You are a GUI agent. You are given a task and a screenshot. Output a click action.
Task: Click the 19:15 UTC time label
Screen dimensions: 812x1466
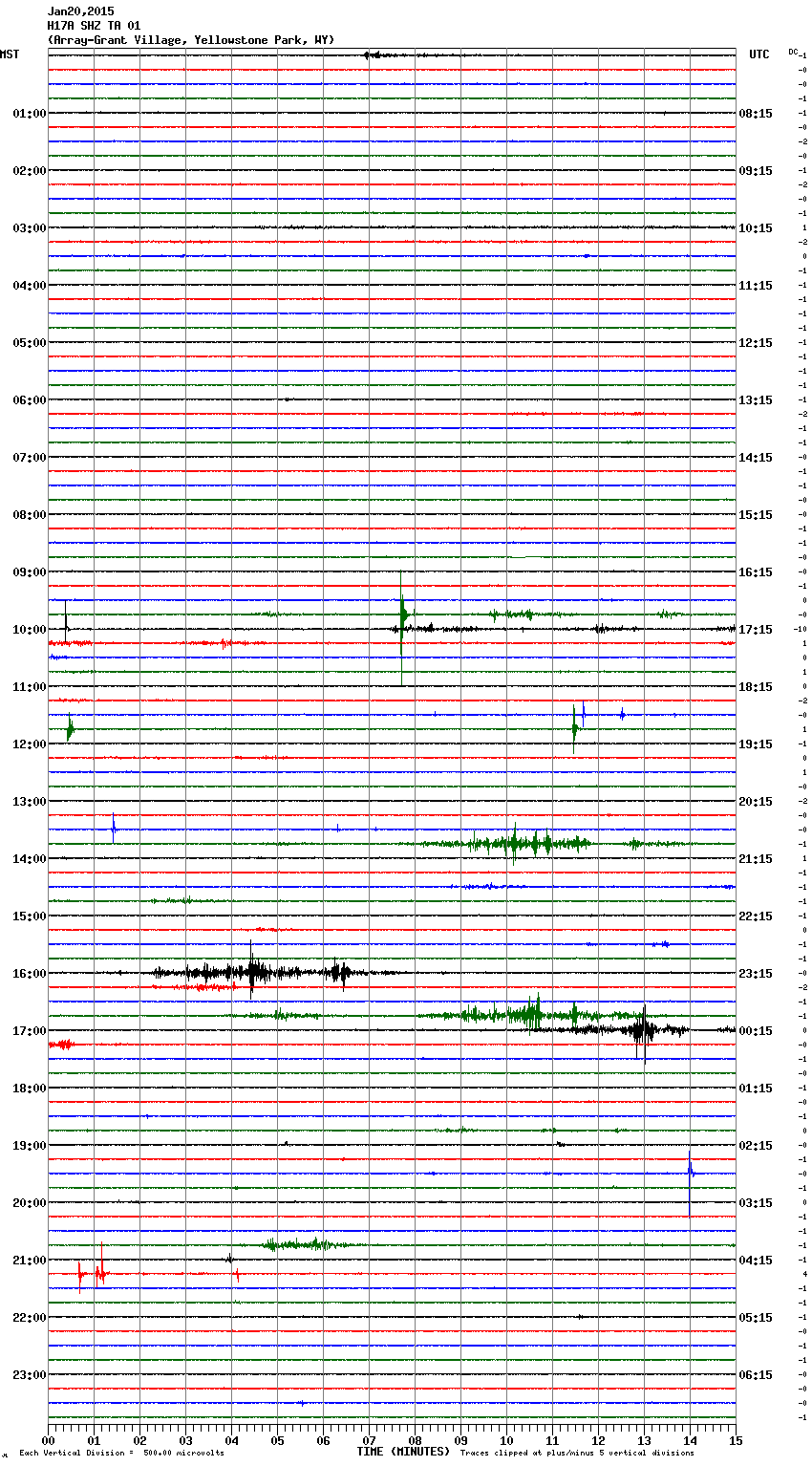(756, 744)
